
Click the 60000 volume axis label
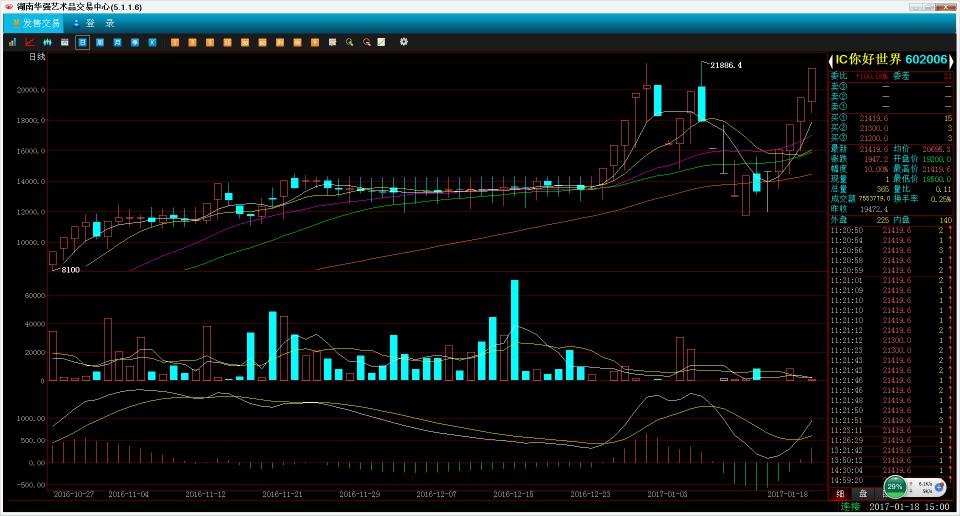34,296
